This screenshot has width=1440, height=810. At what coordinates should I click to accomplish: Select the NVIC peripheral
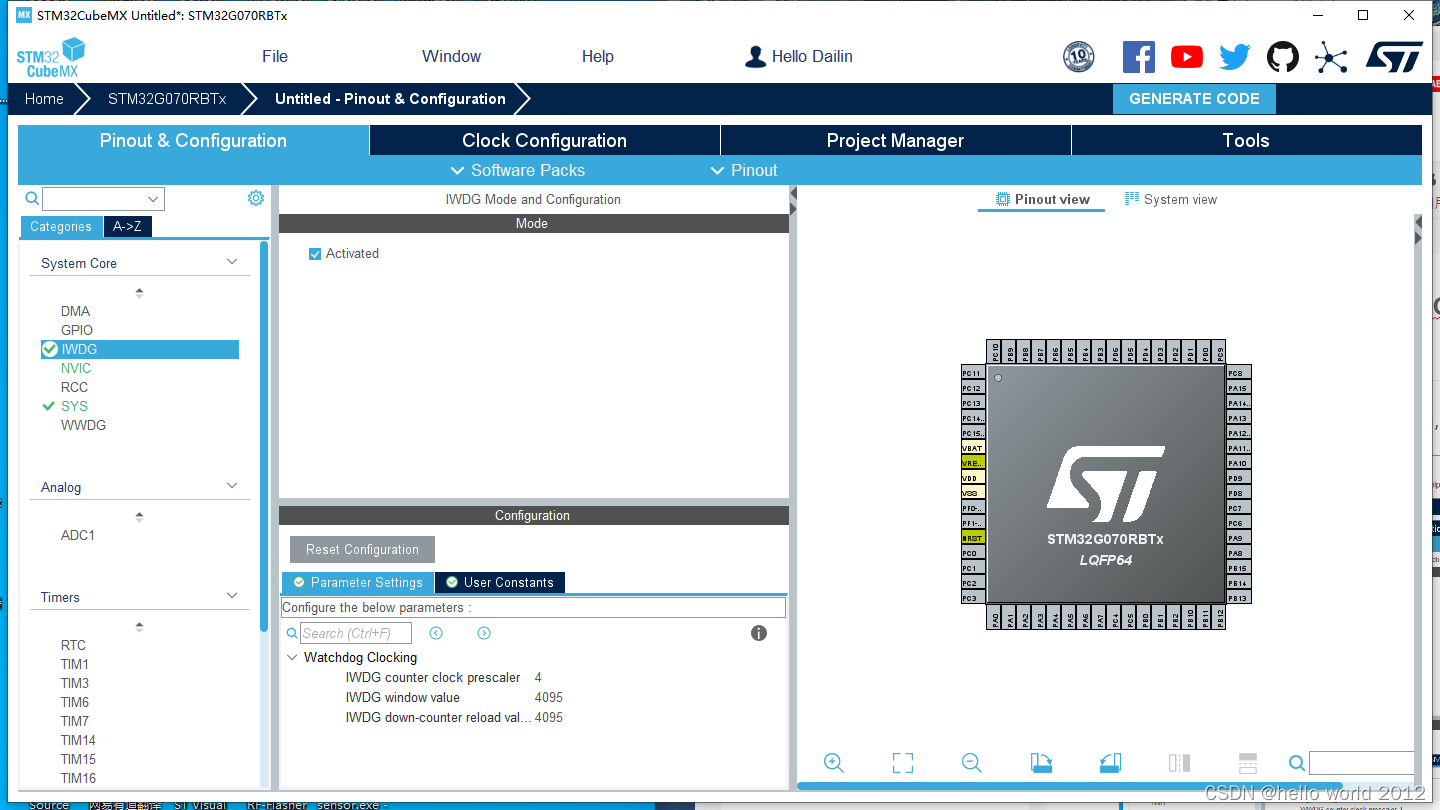pos(76,368)
